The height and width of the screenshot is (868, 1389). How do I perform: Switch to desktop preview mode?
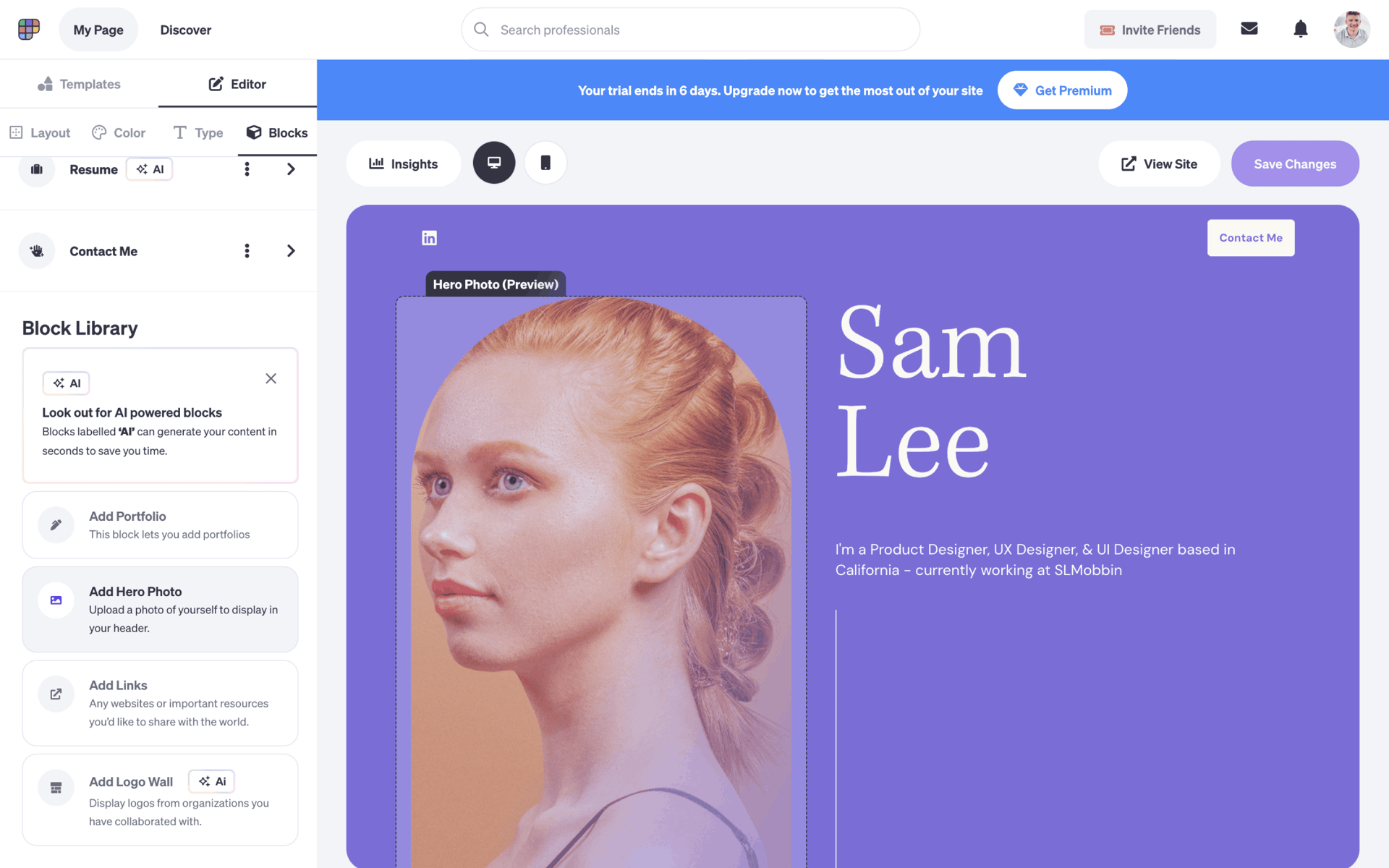[x=494, y=163]
